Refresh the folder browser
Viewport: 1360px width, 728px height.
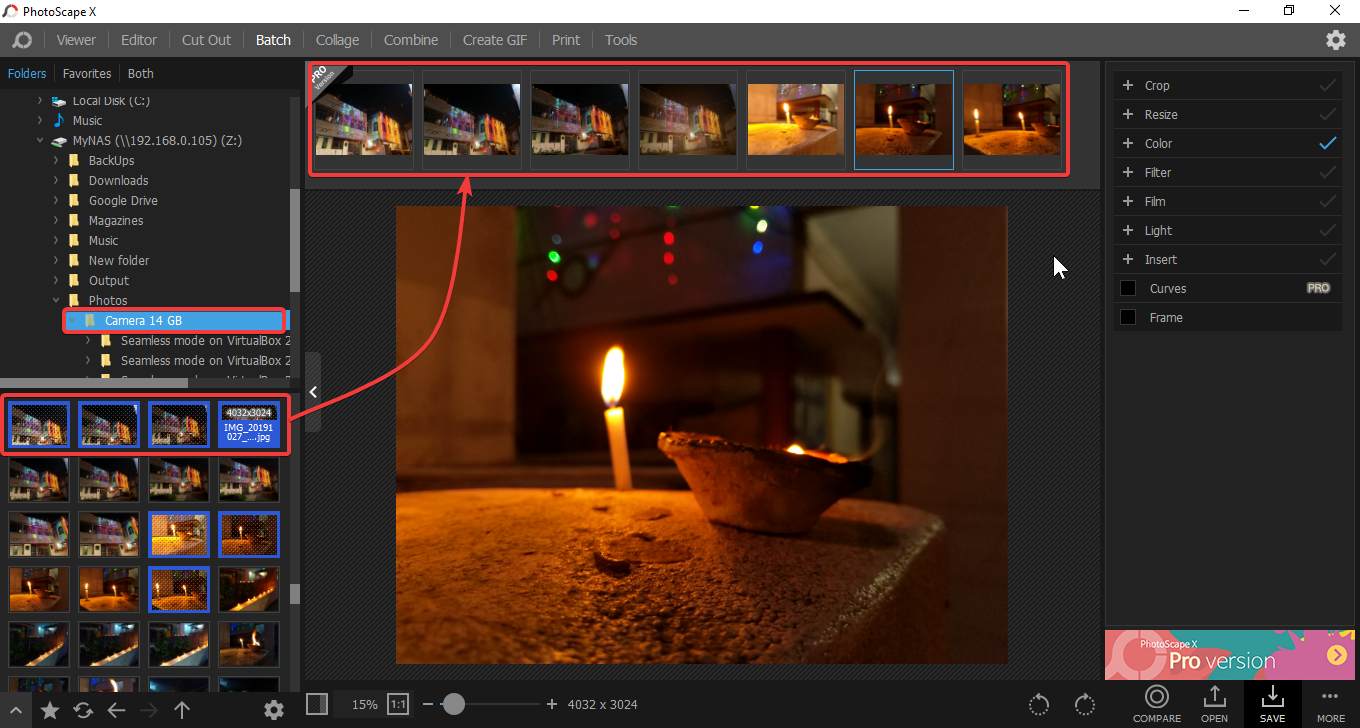(x=83, y=710)
